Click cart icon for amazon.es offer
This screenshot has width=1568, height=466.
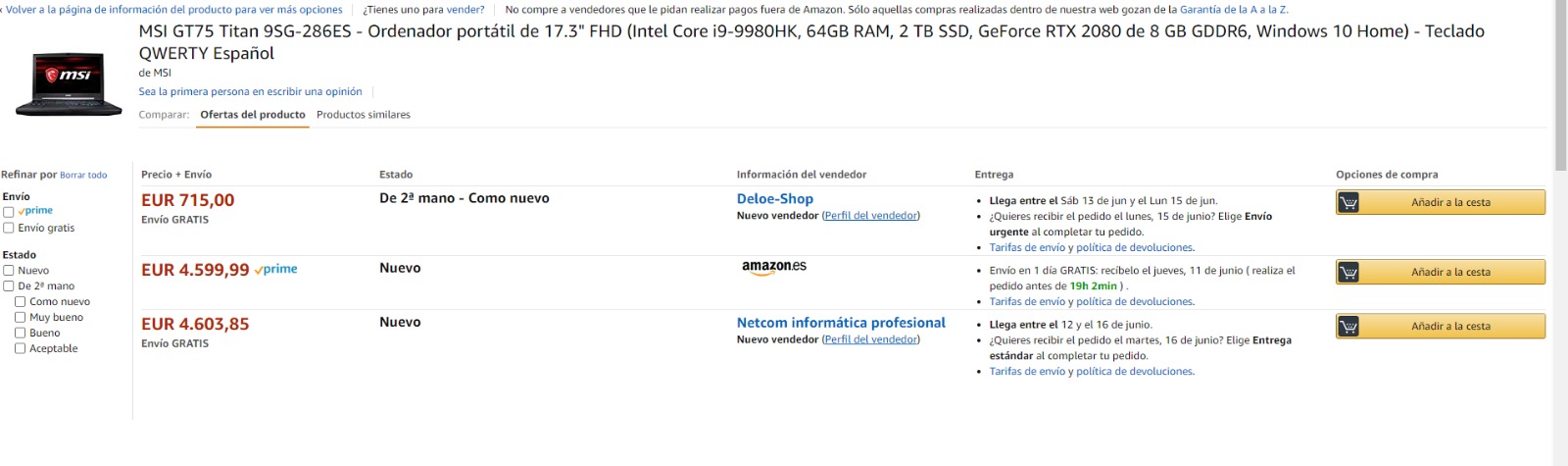point(1348,272)
